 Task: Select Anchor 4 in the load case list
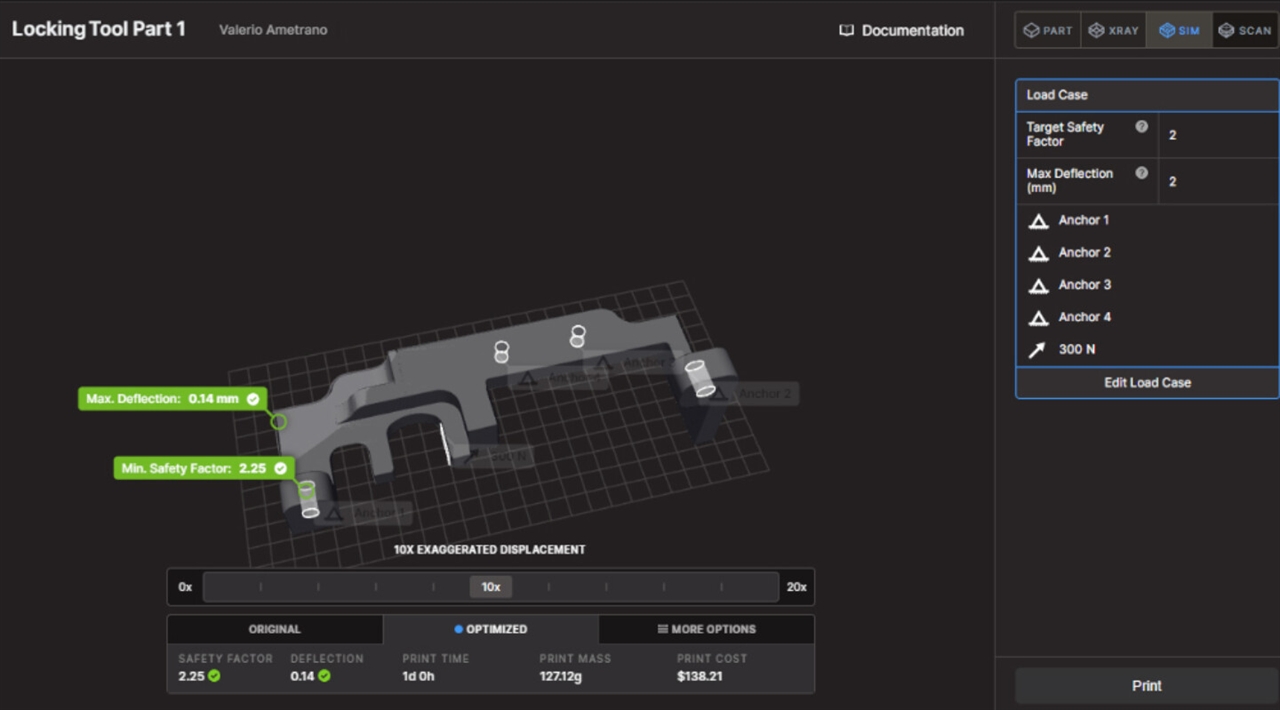1084,317
